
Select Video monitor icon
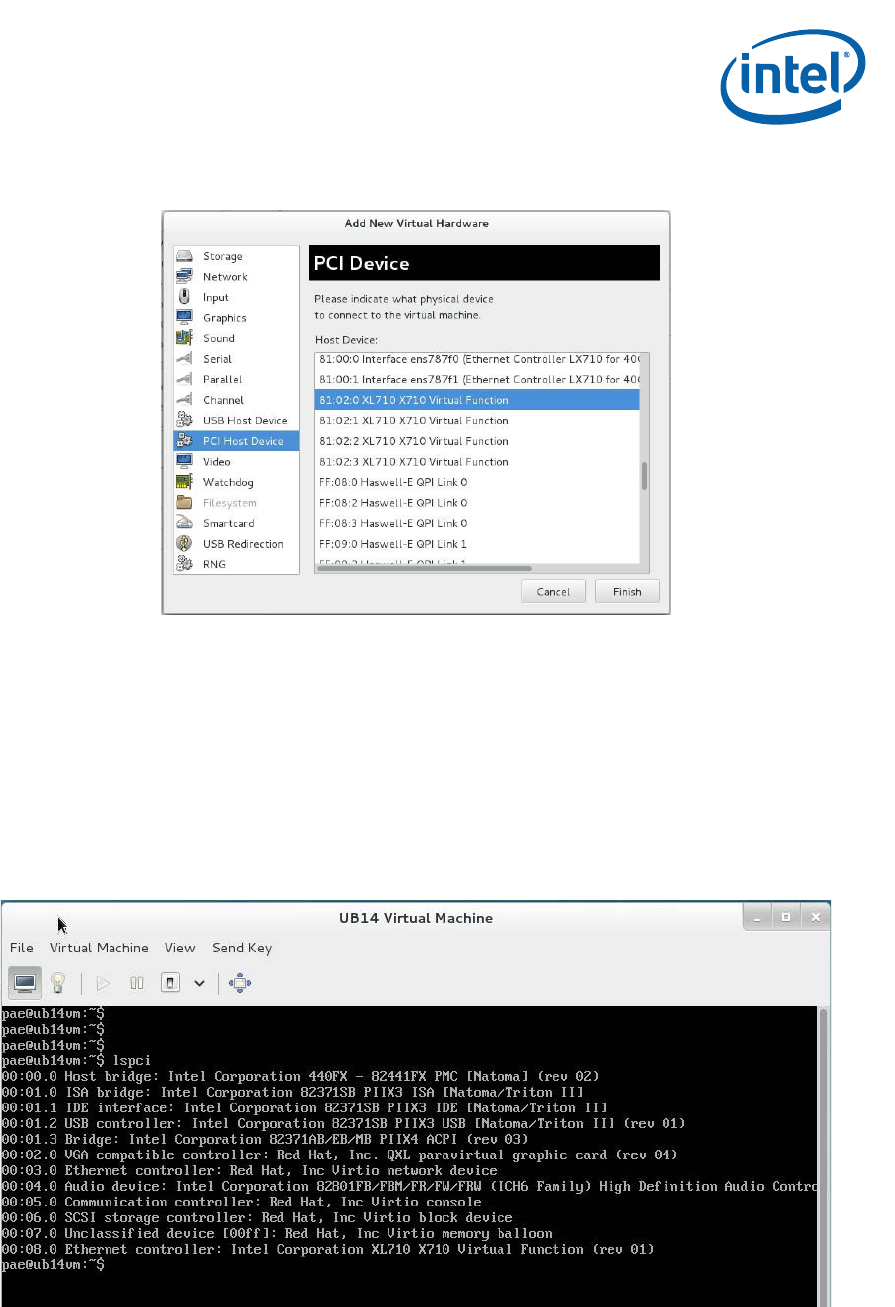[184, 462]
